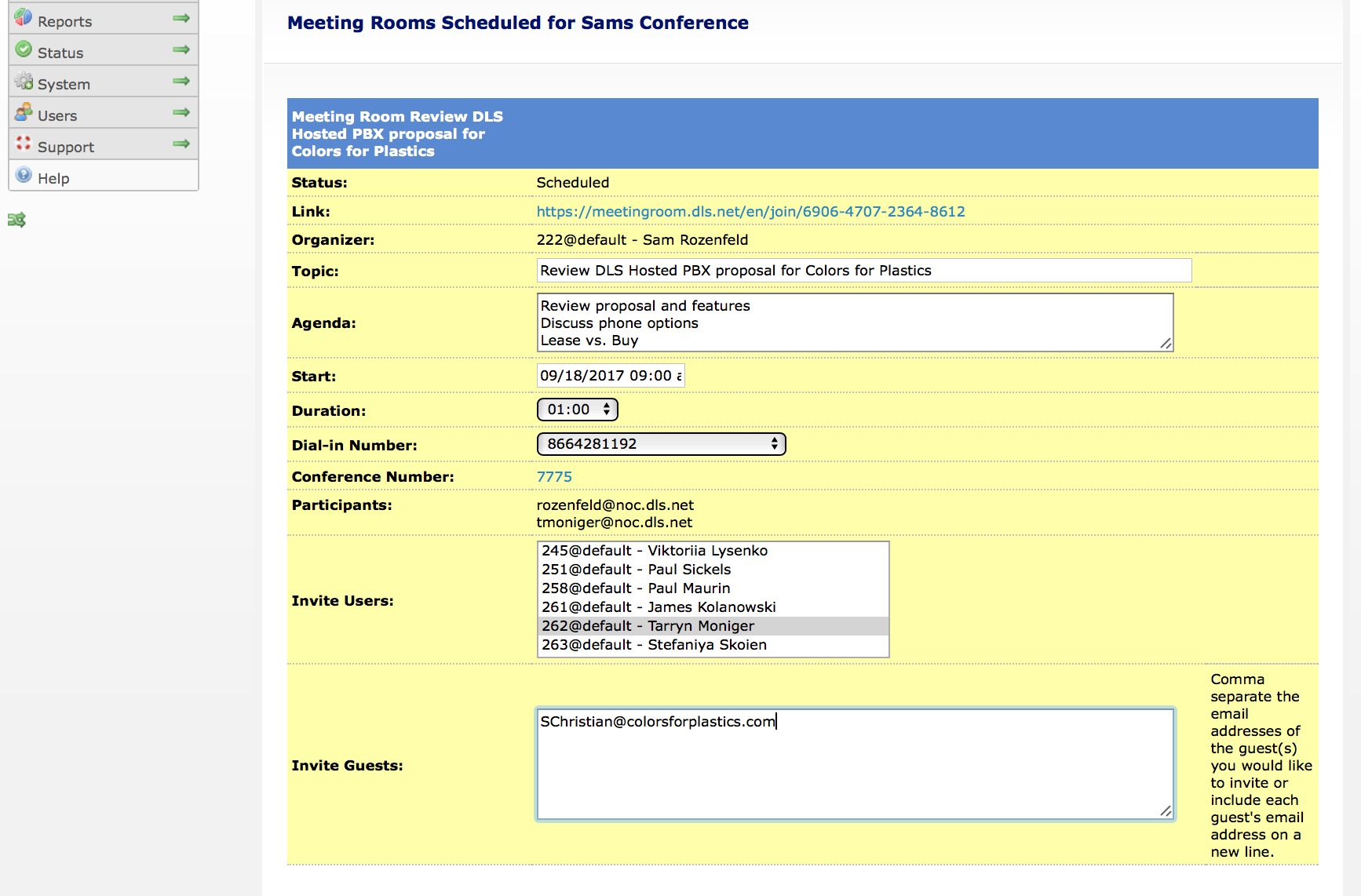
Task: Click the Users people icon
Action: (24, 112)
